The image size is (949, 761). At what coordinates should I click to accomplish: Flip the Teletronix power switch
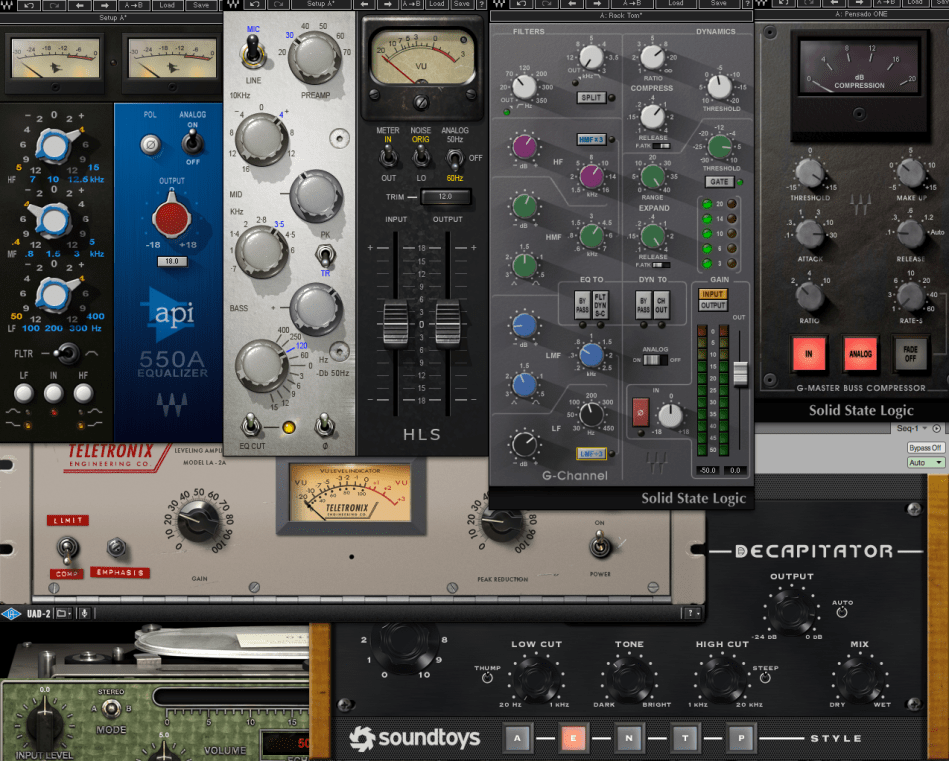(600, 545)
